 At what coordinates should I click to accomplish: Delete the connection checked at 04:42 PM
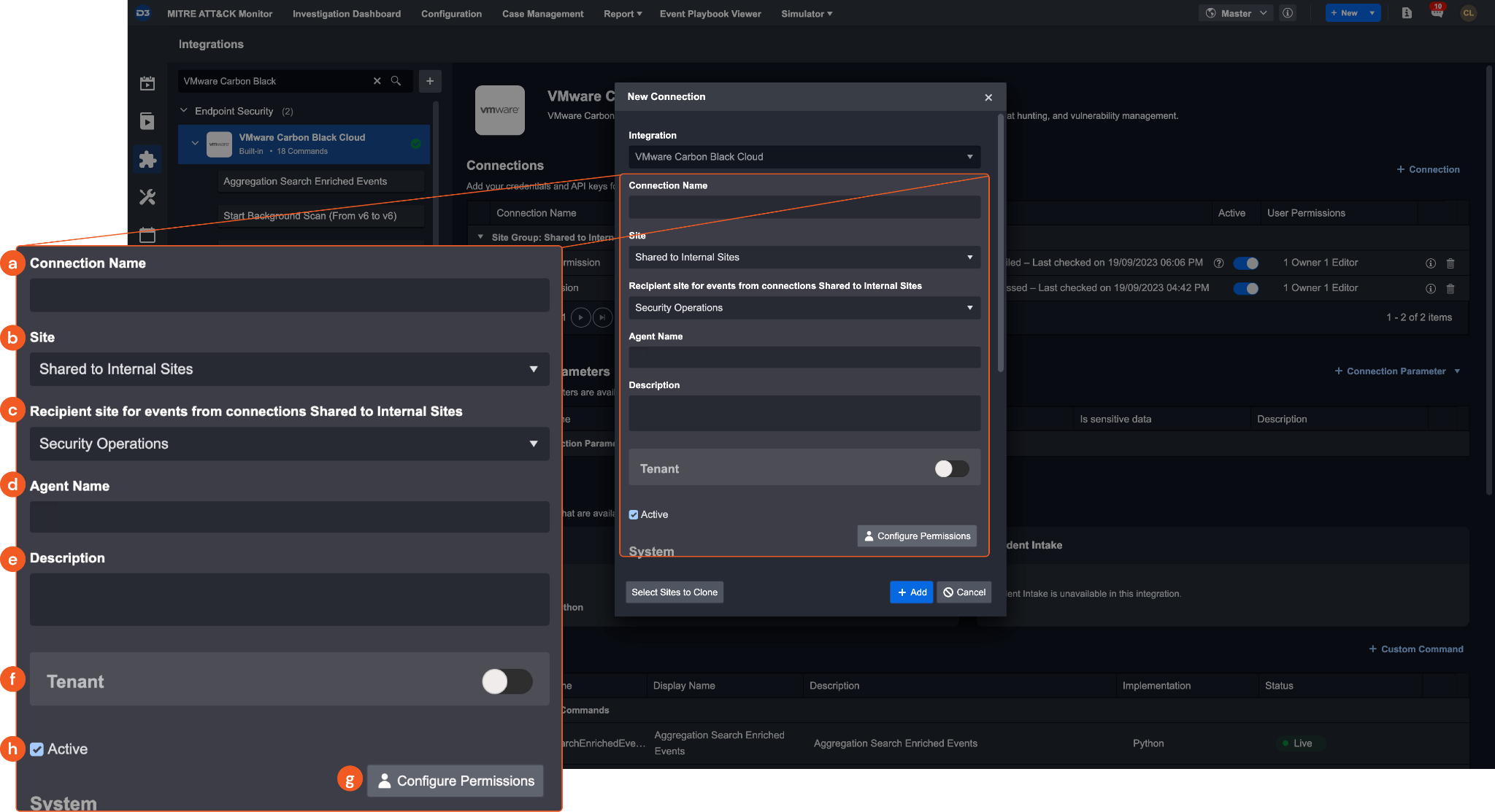pos(1450,289)
